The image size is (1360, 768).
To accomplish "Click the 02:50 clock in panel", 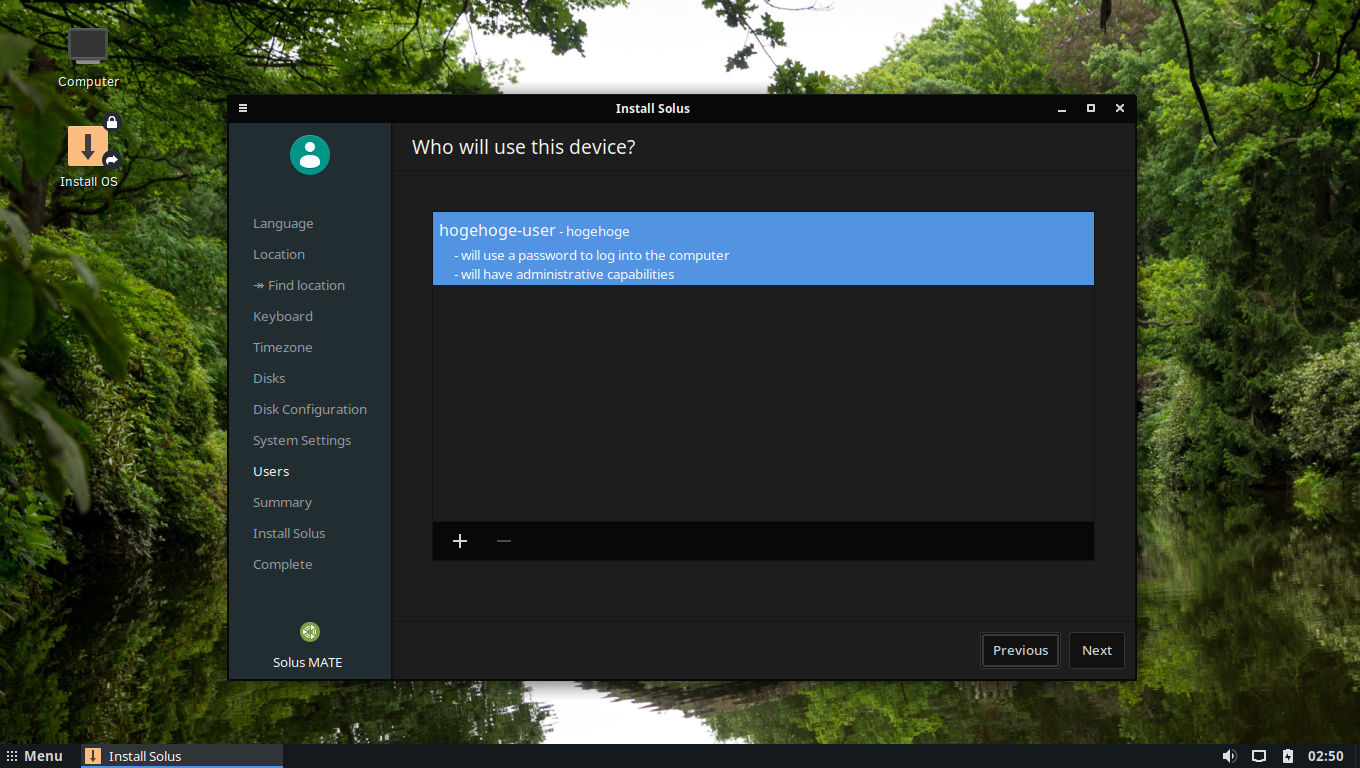I will 1326,756.
